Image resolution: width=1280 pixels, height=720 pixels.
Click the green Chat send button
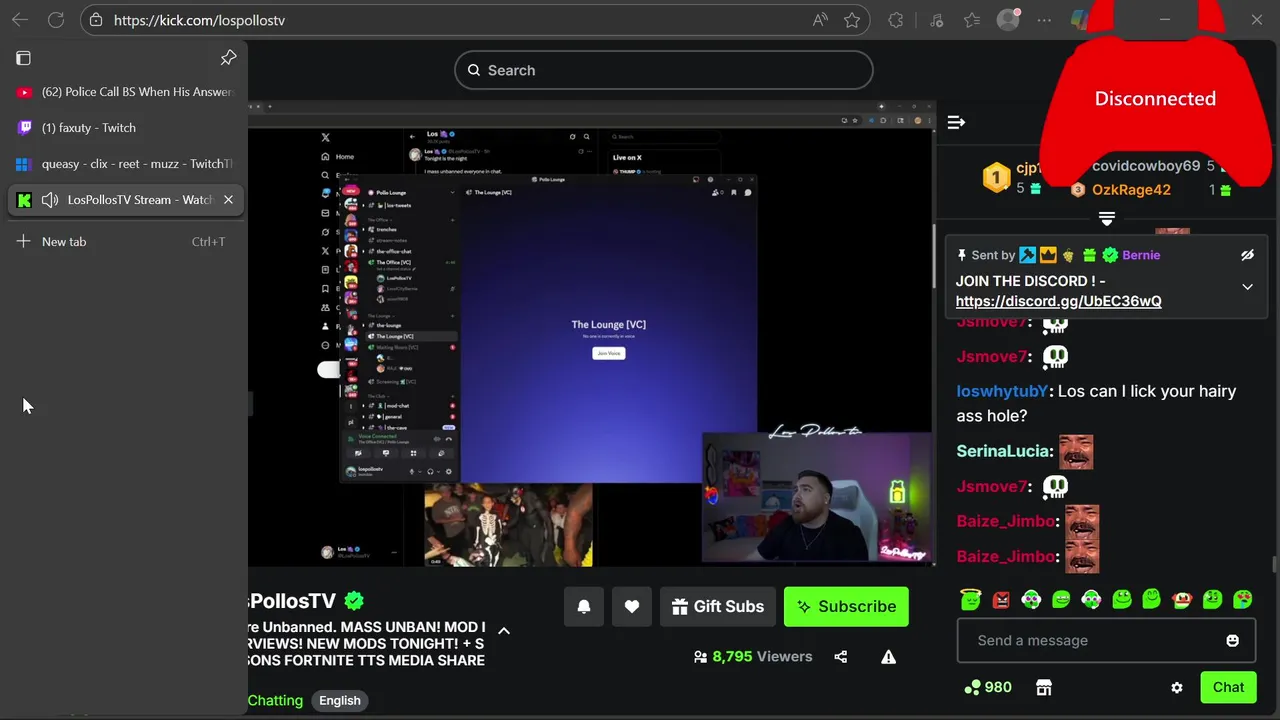tap(1228, 687)
